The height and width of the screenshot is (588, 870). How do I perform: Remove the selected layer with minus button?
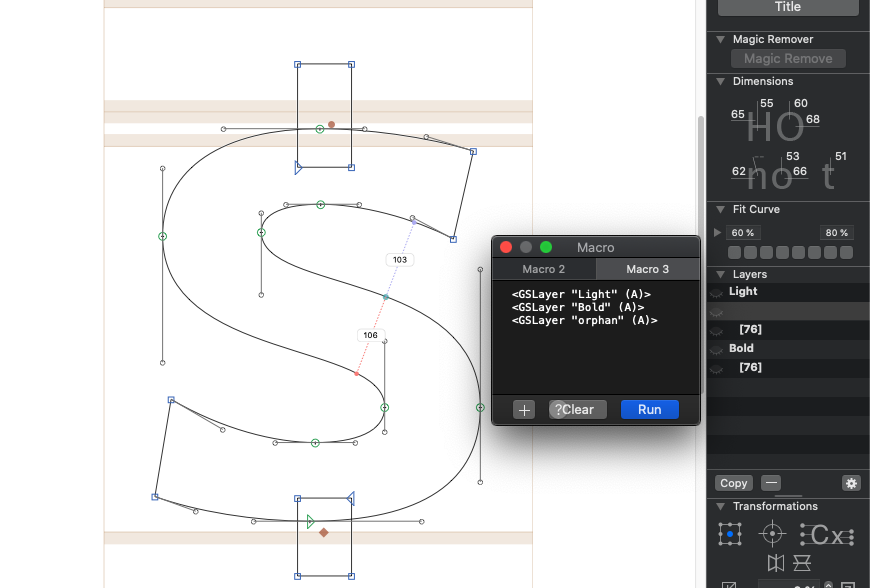tap(771, 483)
